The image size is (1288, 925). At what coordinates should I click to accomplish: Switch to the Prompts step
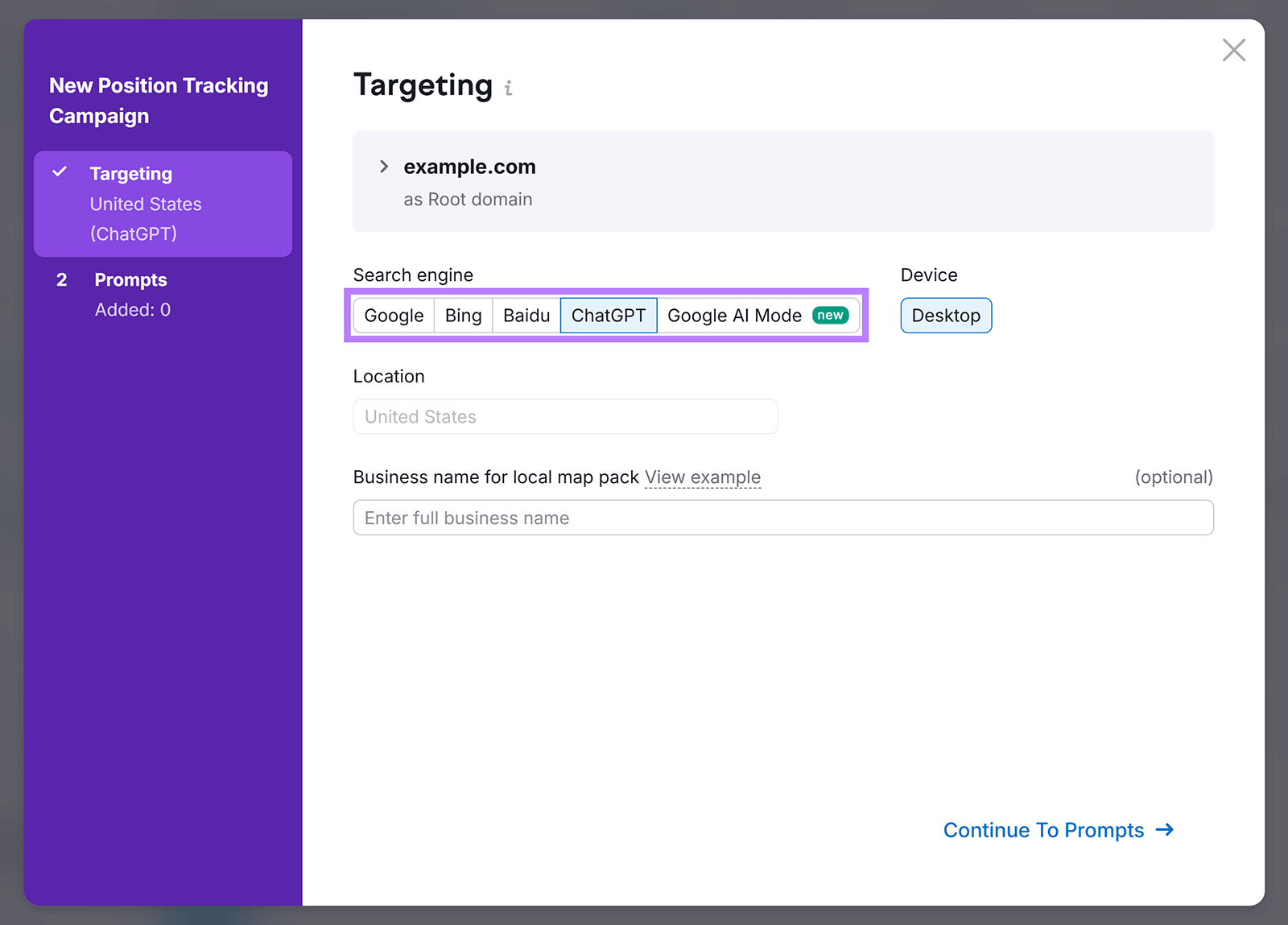click(130, 279)
